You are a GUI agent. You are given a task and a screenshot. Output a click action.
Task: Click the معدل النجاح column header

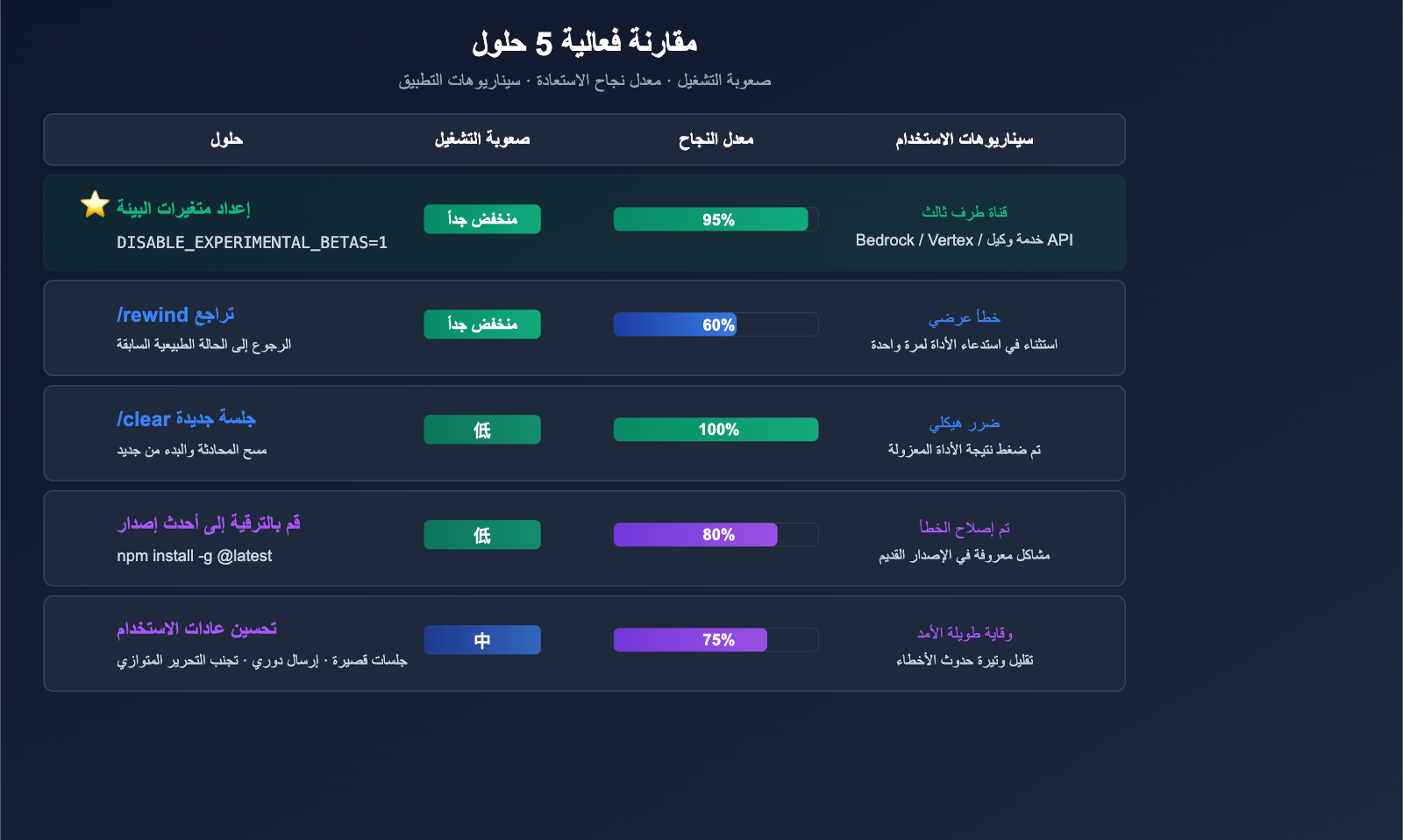pos(716,139)
